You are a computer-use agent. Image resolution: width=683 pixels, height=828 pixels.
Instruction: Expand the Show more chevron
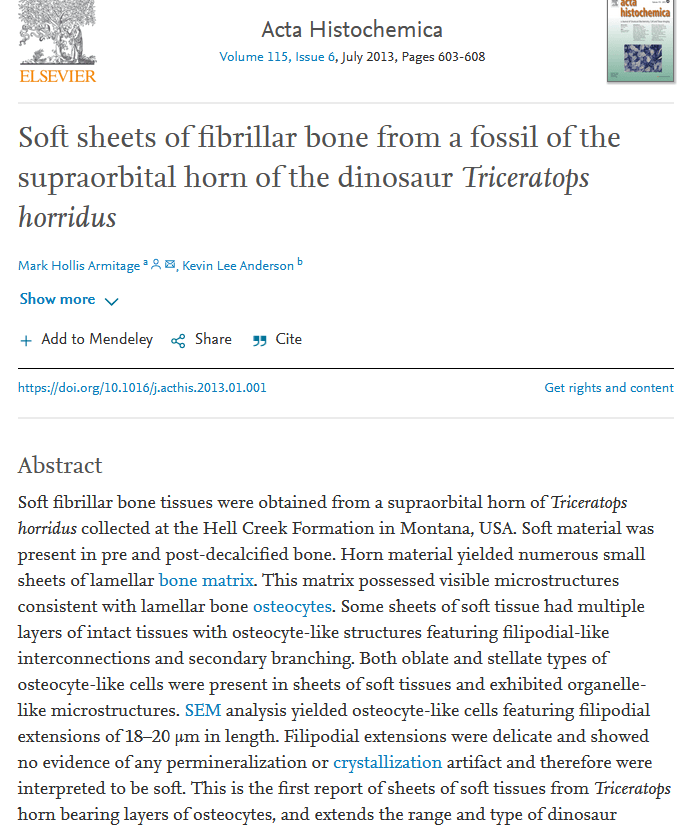pos(111,301)
